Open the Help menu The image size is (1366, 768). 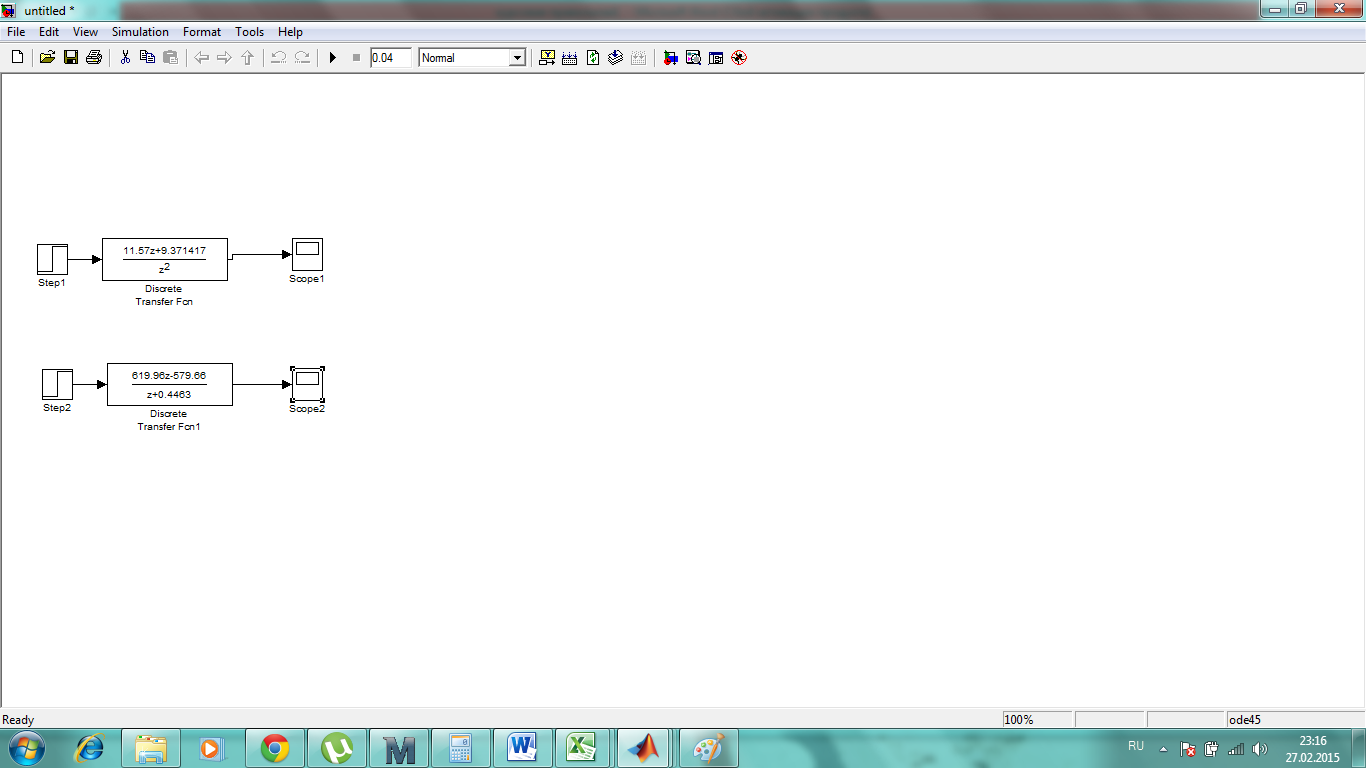coord(290,32)
